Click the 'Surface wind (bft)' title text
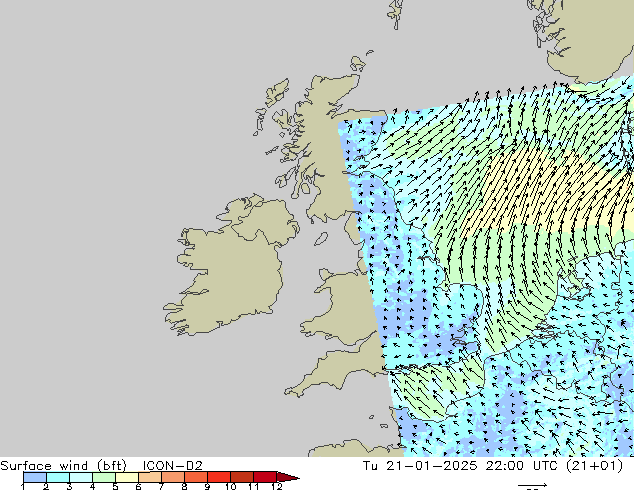The width and height of the screenshot is (634, 490). point(63,466)
